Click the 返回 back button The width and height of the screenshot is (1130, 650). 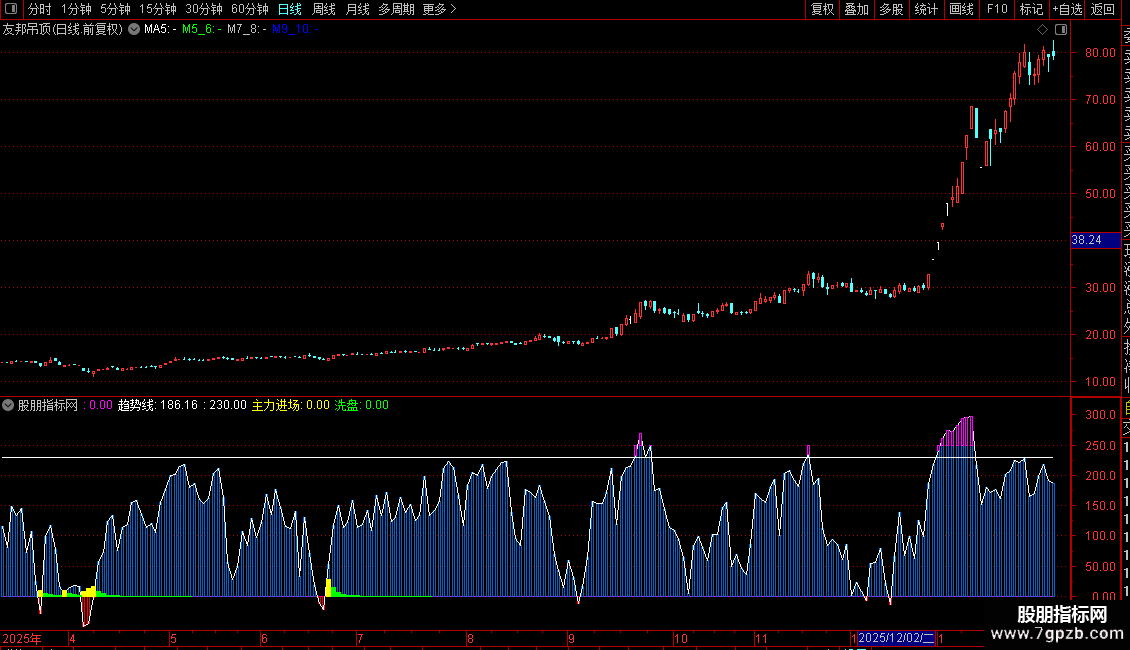[x=1102, y=9]
